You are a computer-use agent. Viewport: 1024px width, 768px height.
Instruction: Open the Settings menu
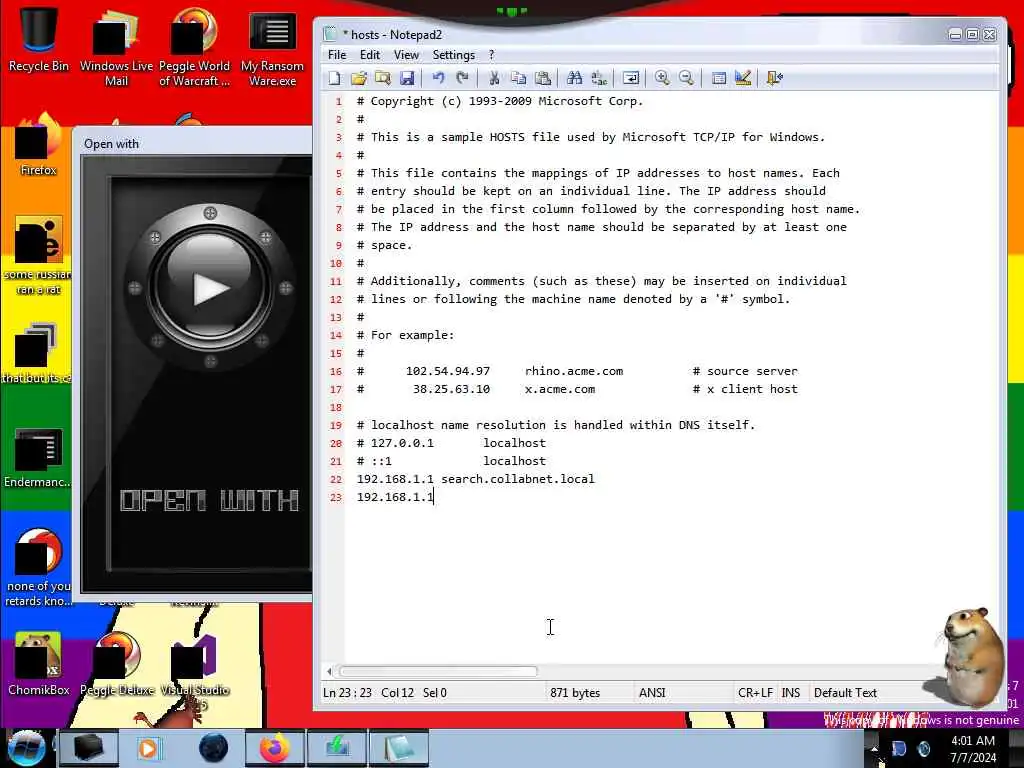point(454,55)
